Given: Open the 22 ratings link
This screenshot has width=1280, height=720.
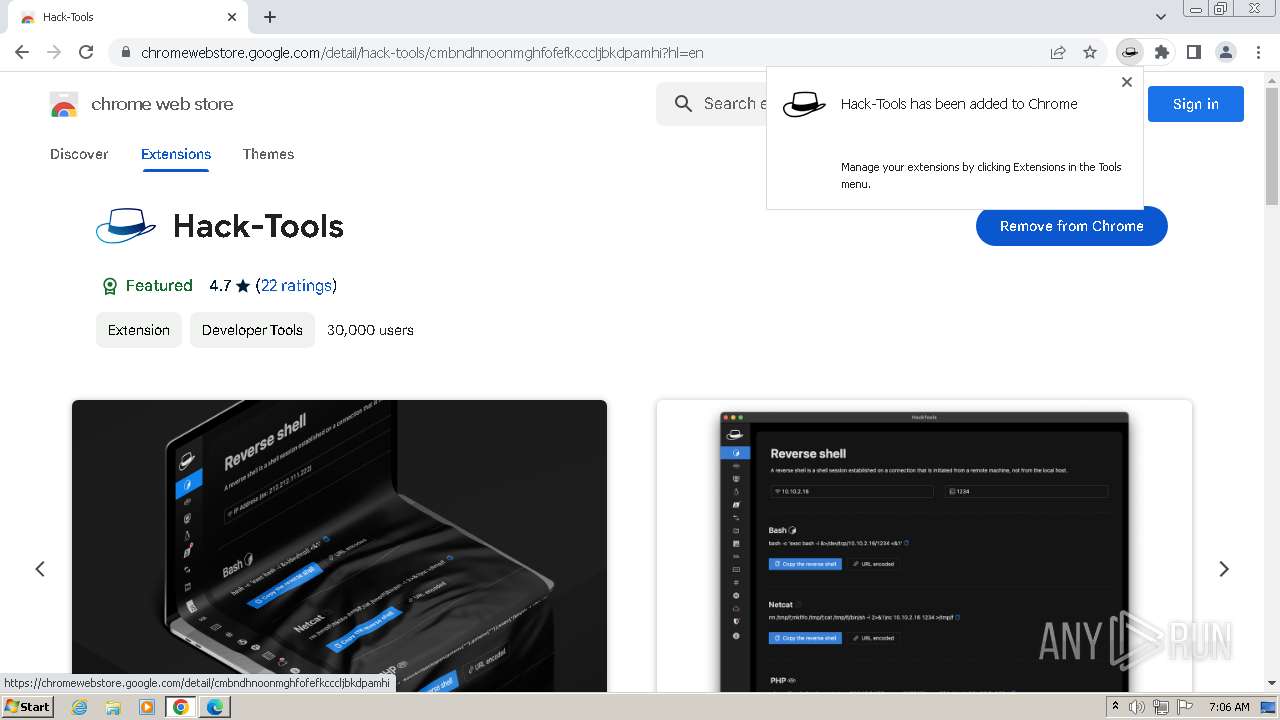Looking at the screenshot, I should point(297,285).
